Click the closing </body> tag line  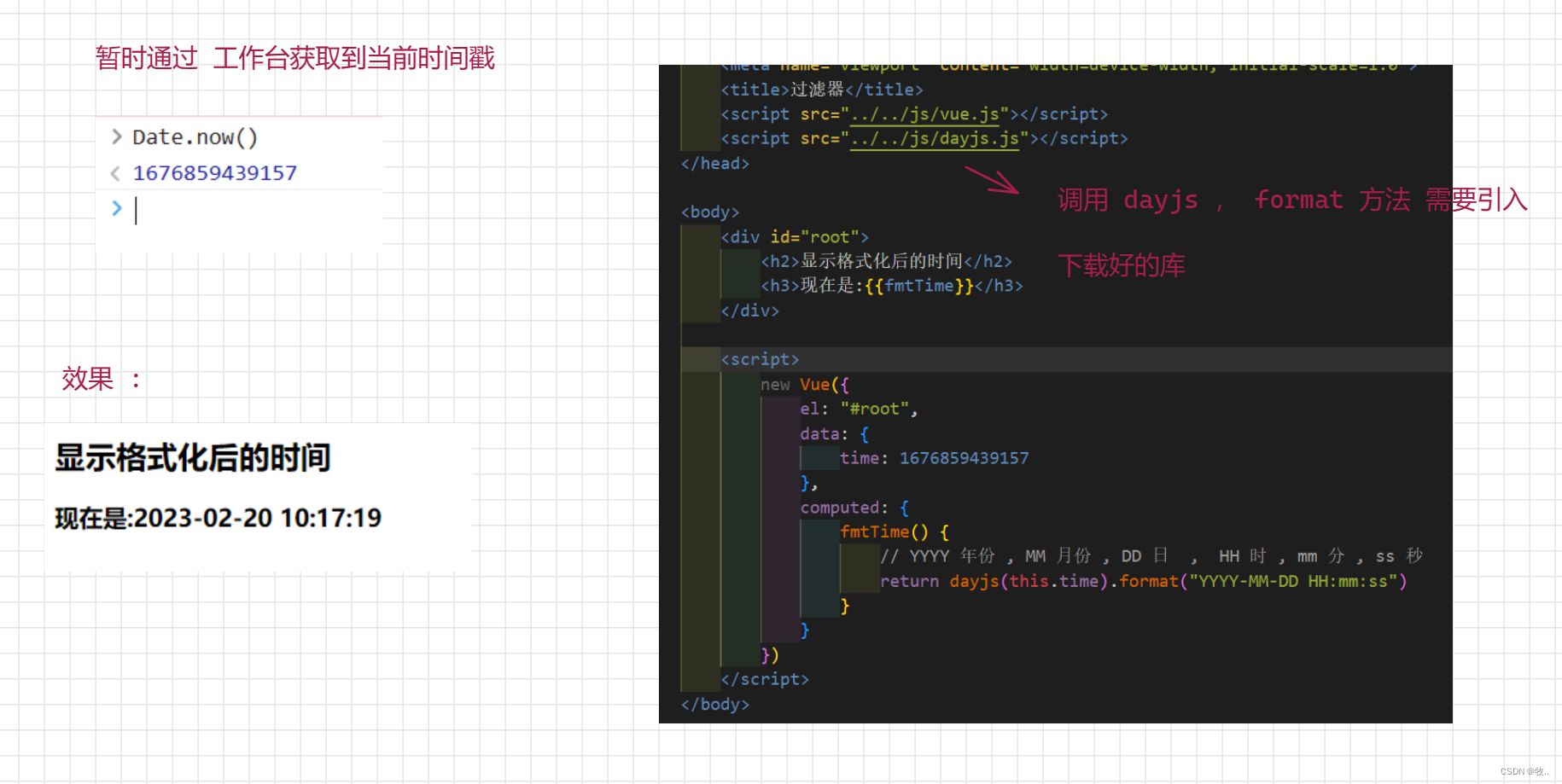[x=715, y=704]
